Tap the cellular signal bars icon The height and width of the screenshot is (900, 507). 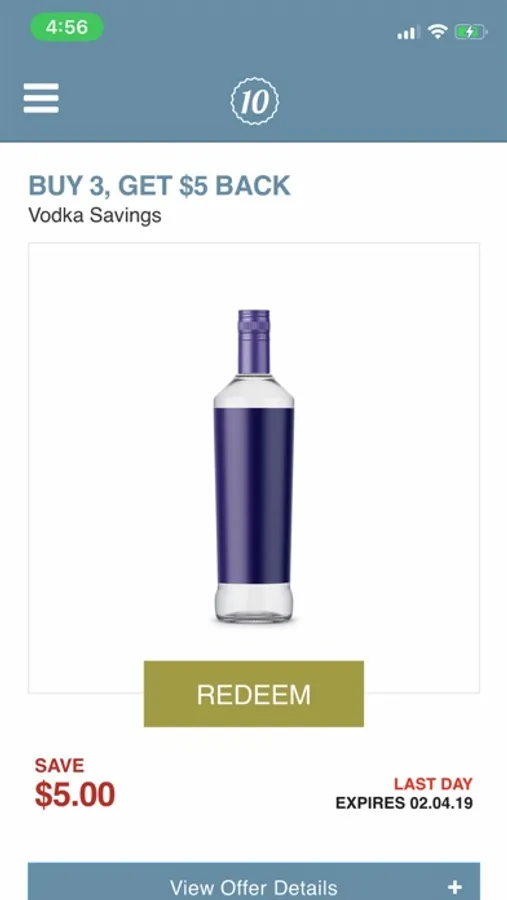click(x=408, y=32)
